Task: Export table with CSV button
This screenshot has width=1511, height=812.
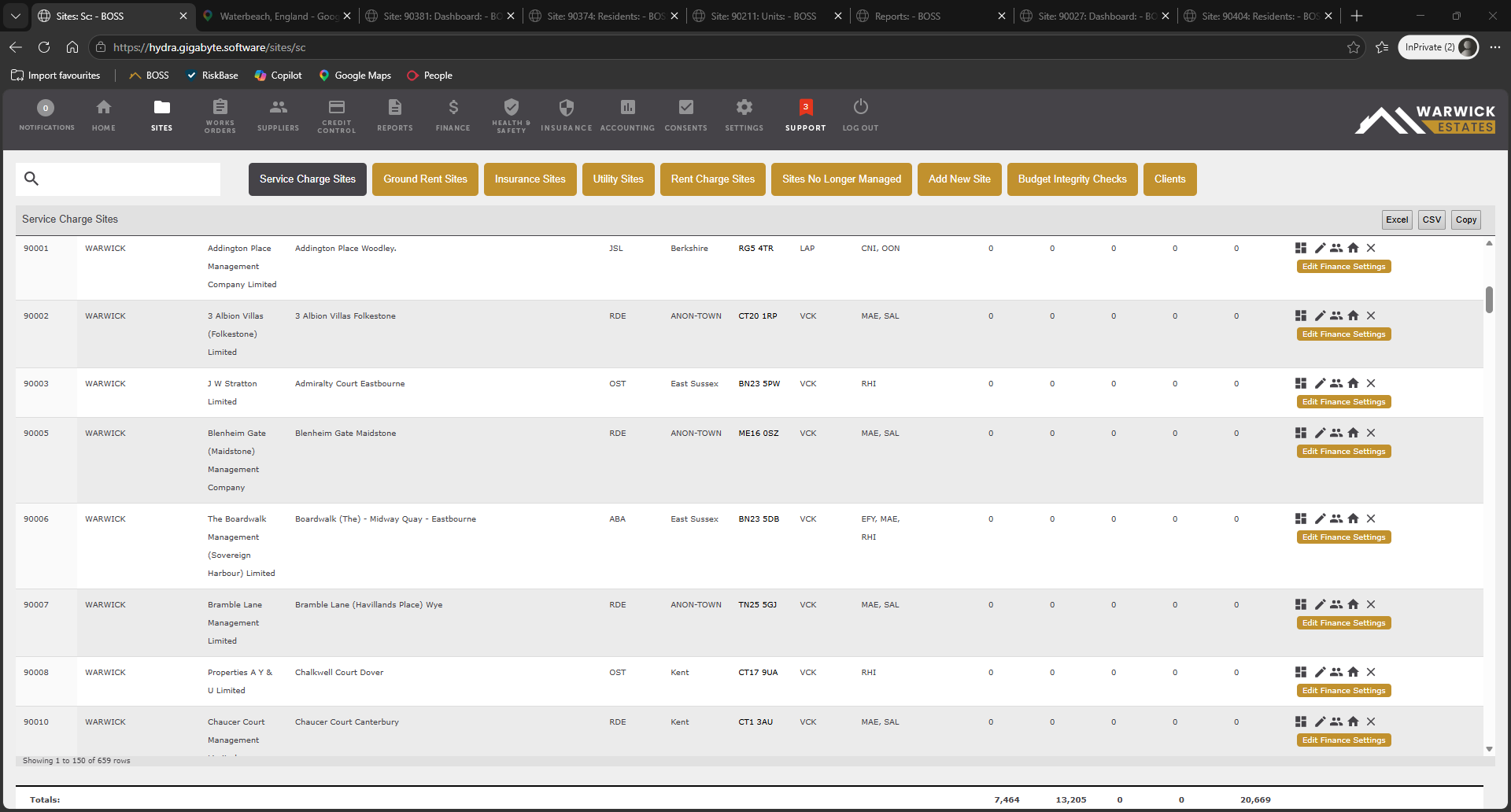Action: pyautogui.click(x=1432, y=220)
